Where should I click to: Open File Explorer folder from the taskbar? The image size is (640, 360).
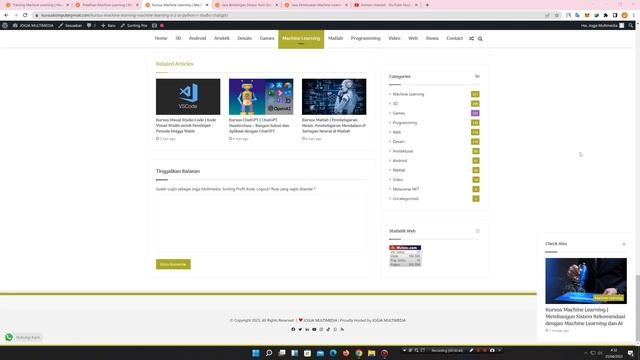(371, 353)
